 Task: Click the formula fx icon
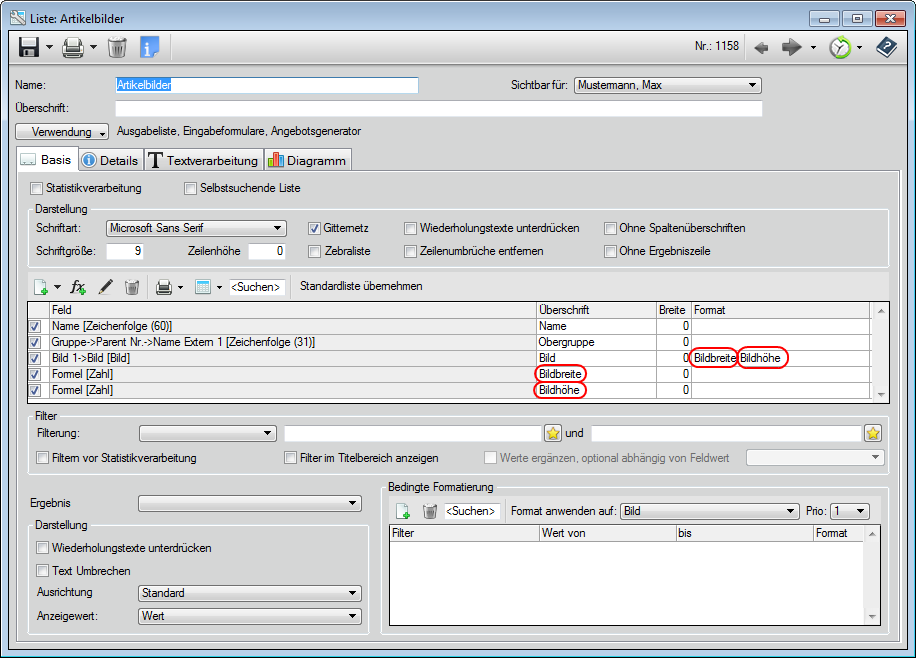(x=78, y=287)
